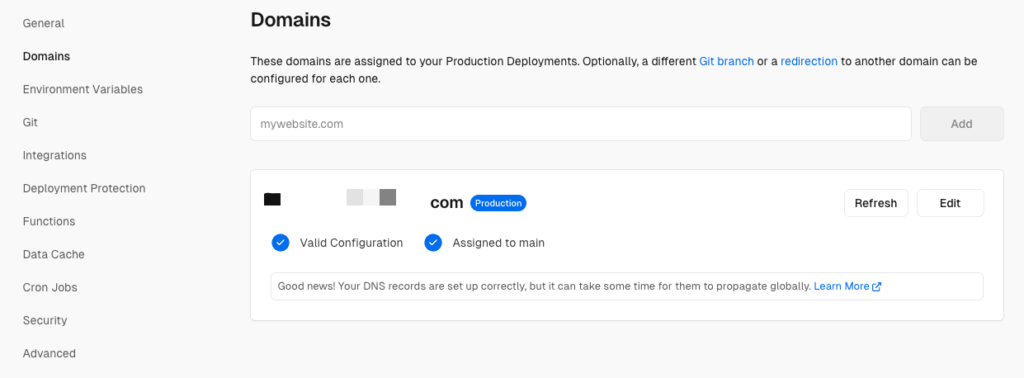The height and width of the screenshot is (378, 1024).
Task: Open the Git settings page
Action: [30, 122]
